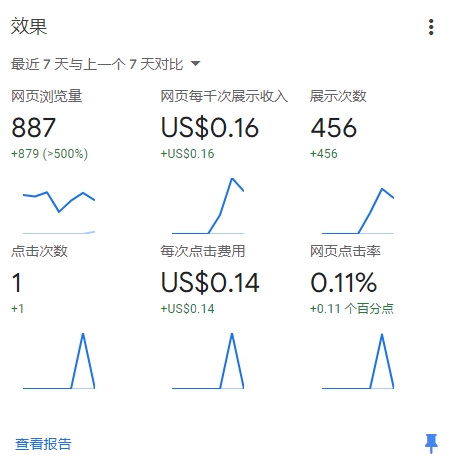Click the US$0.14 cost-per-click value
455x467 pixels.
[210, 283]
